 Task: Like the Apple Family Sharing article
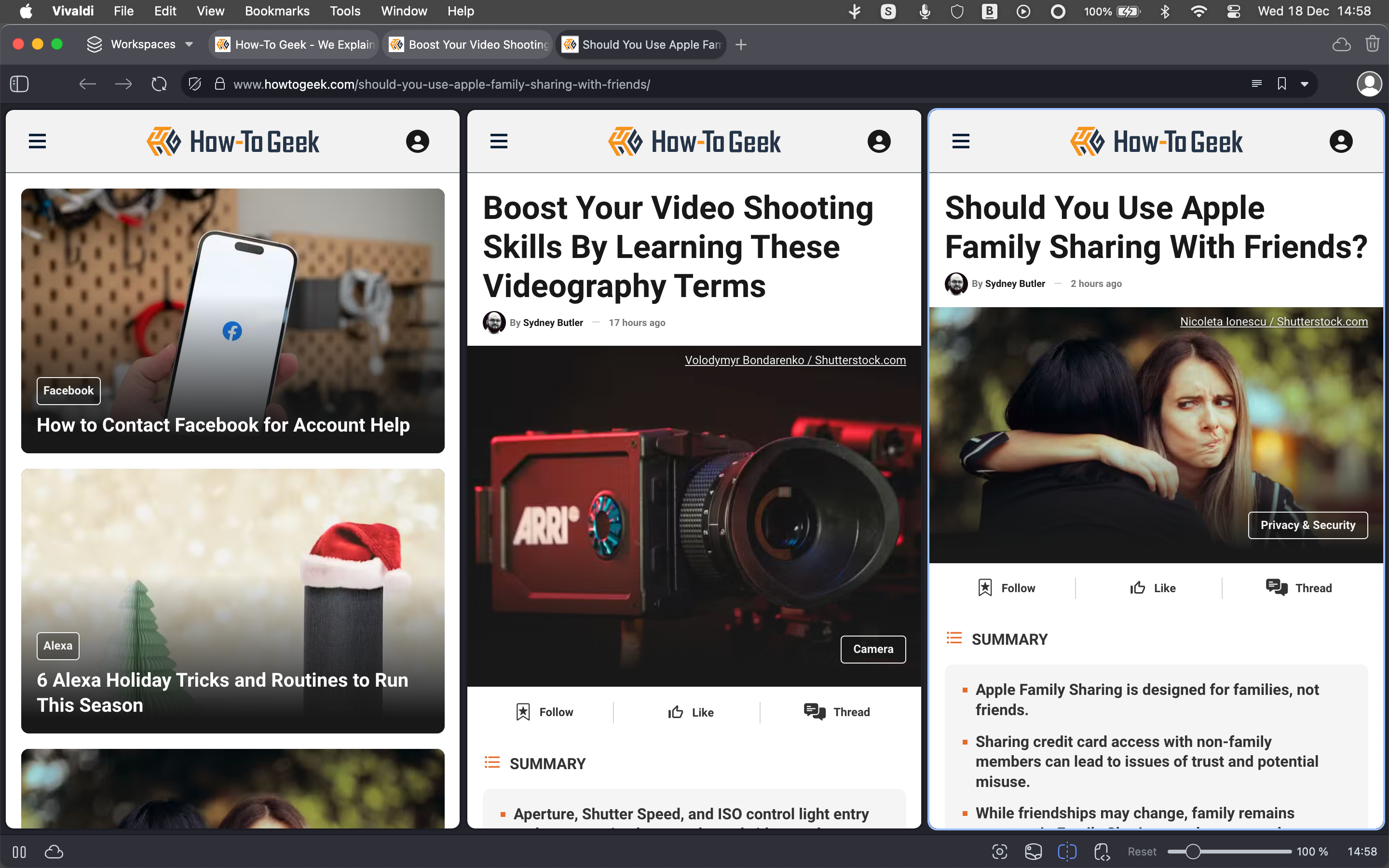pos(1153,588)
